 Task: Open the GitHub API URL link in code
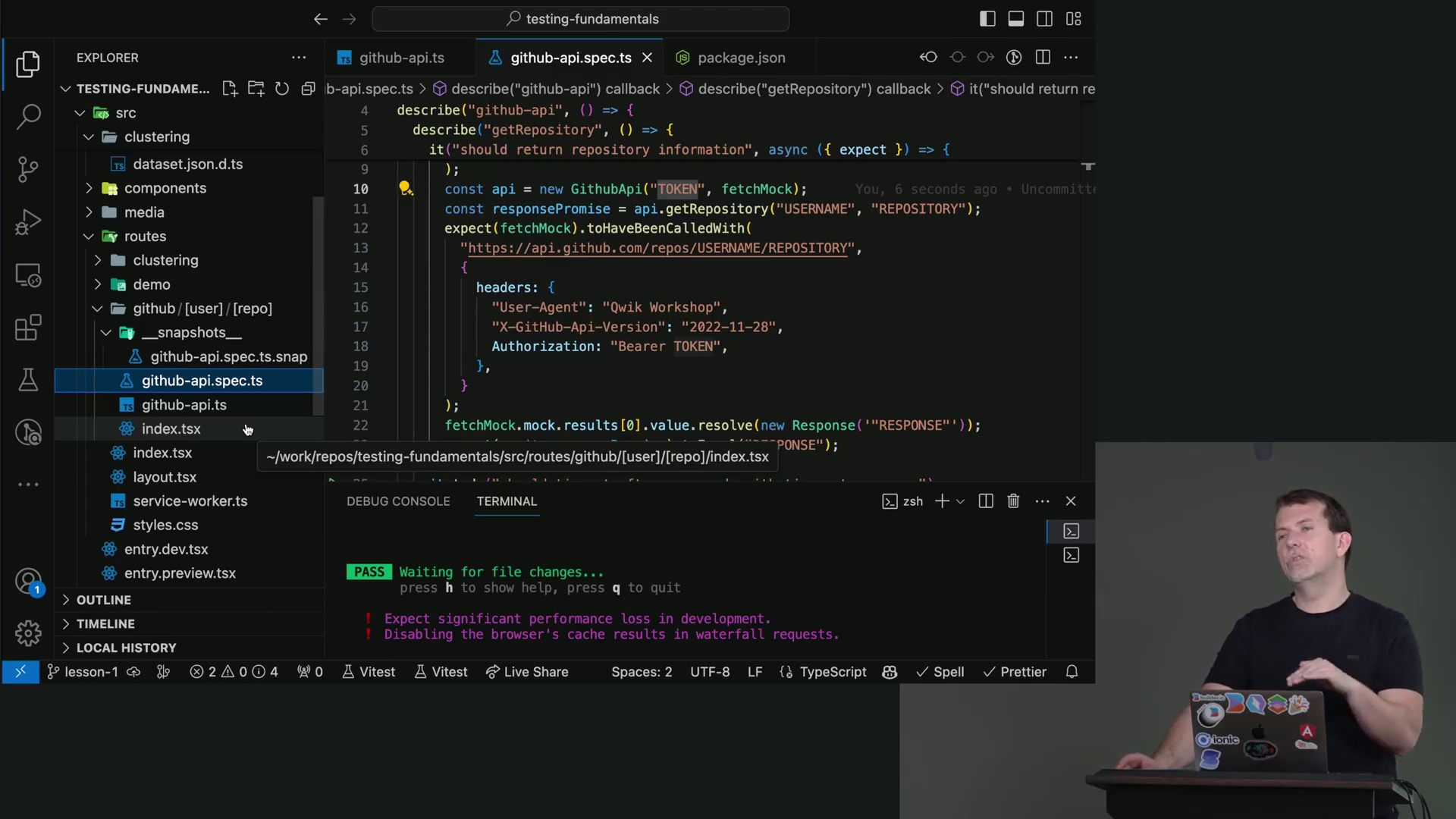[x=657, y=248]
